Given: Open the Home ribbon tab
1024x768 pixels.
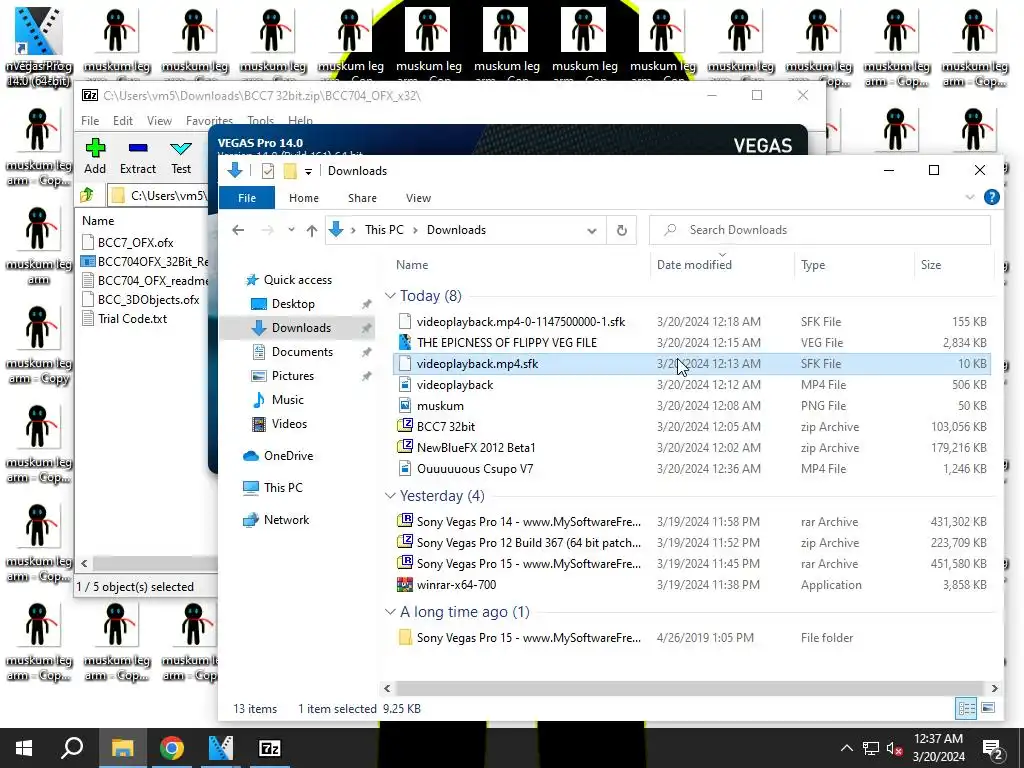Looking at the screenshot, I should click(304, 198).
